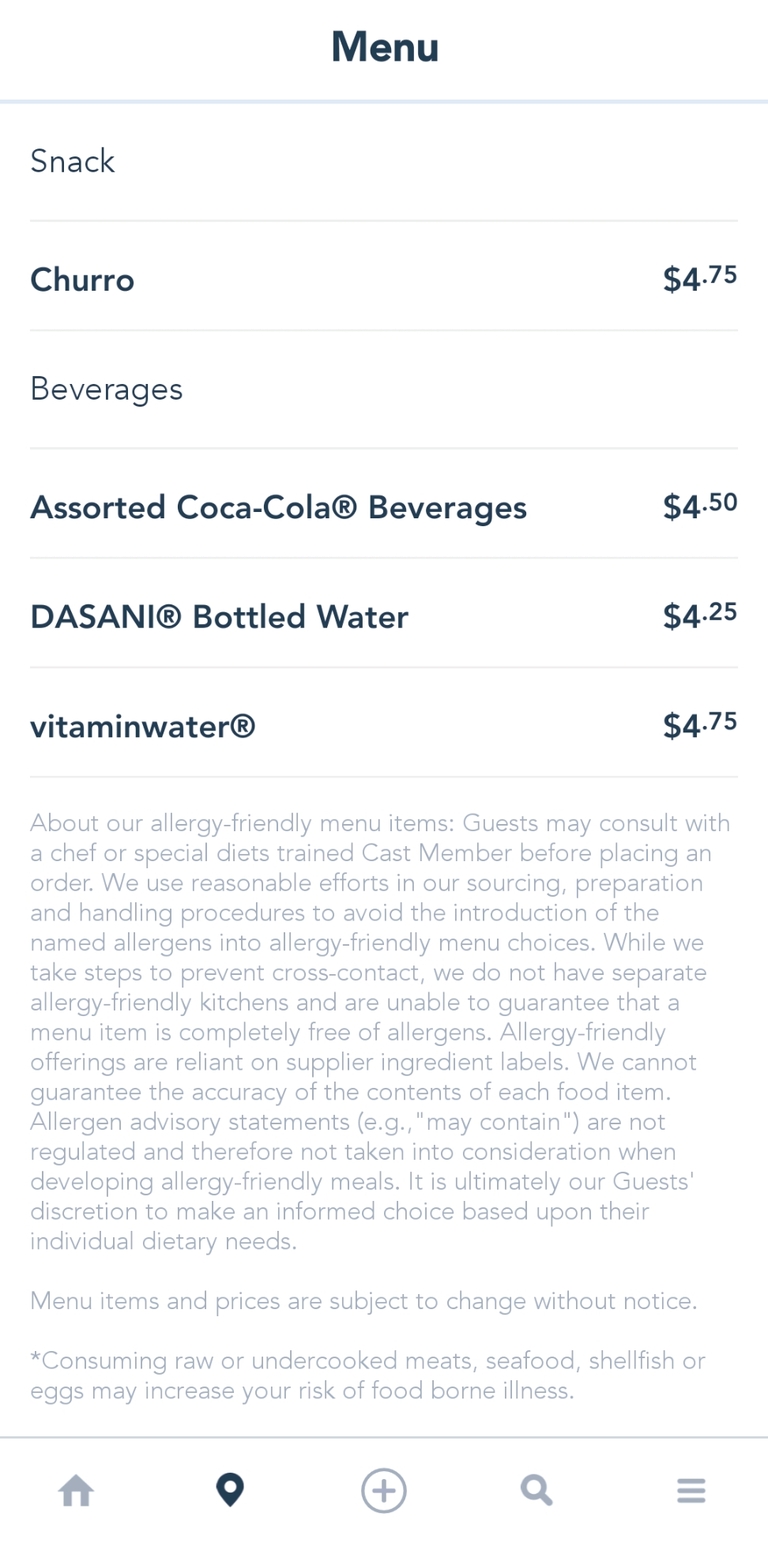The width and height of the screenshot is (768, 1543).
Task: Open the hamburger menu icon
Action: coord(691,1491)
